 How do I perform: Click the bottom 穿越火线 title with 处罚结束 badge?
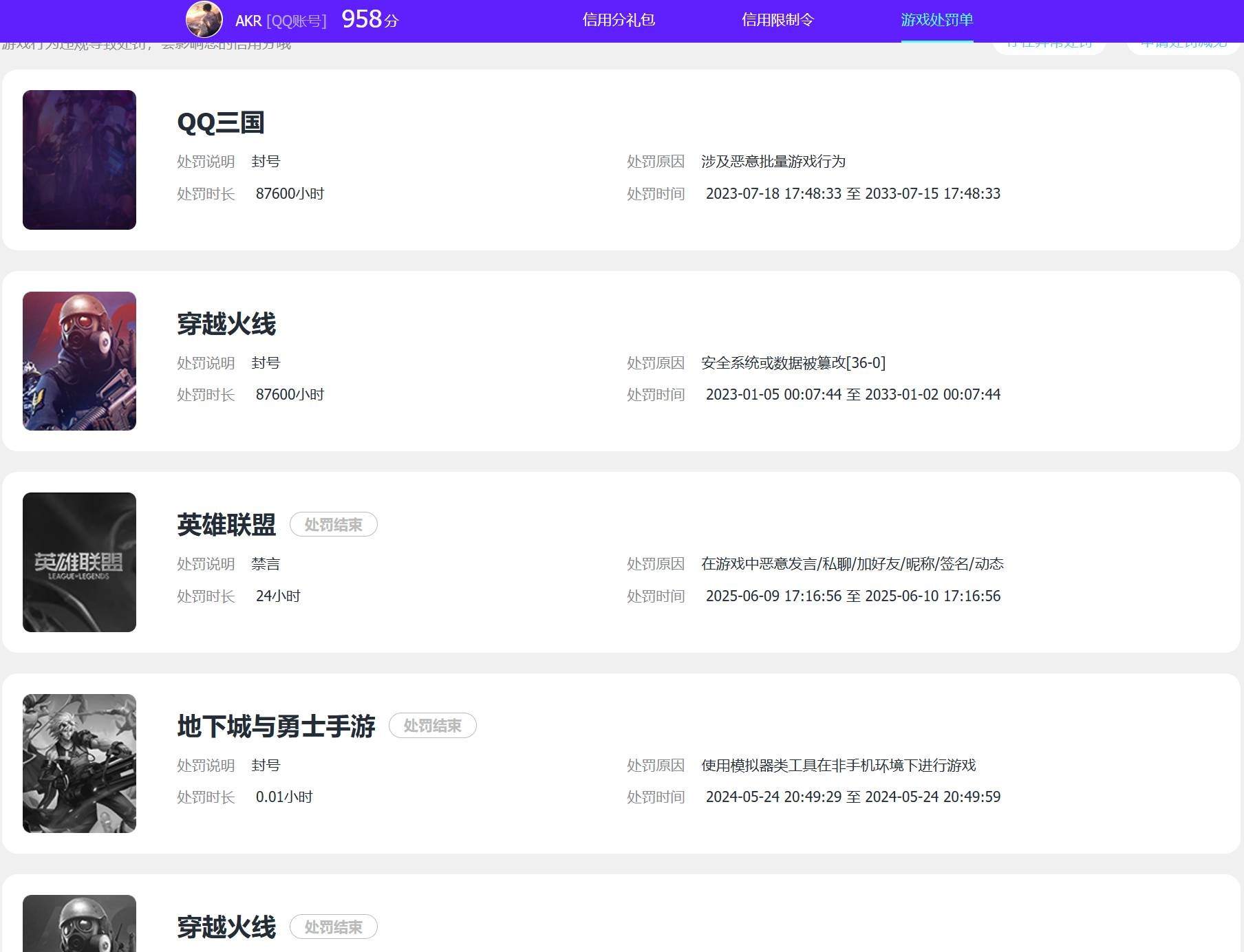(226, 927)
